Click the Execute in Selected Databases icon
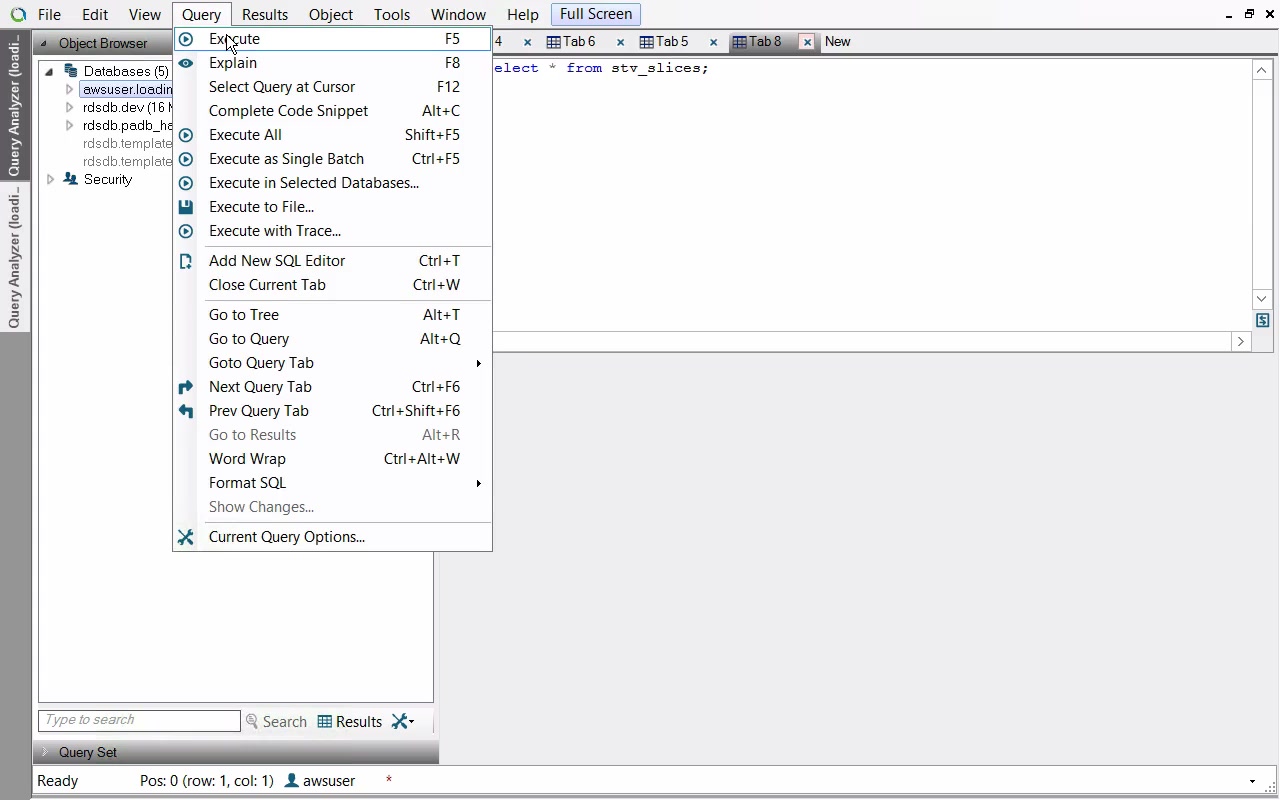This screenshot has width=1280, height=800. click(186, 183)
